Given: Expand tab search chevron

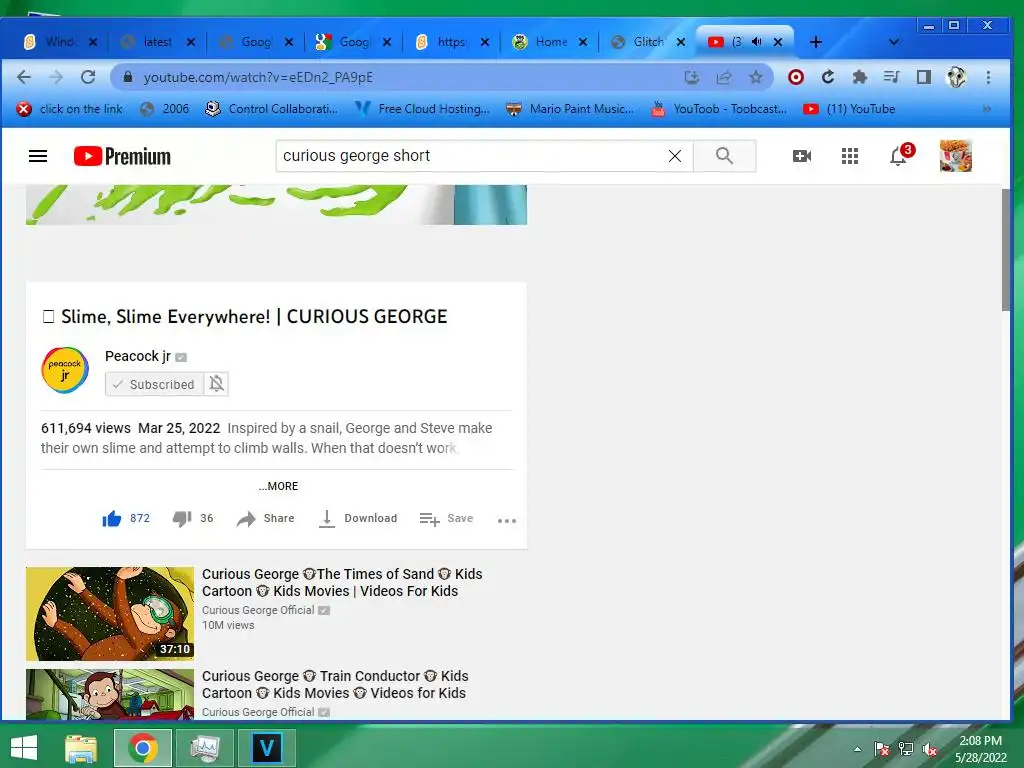Looking at the screenshot, I should click(894, 42).
